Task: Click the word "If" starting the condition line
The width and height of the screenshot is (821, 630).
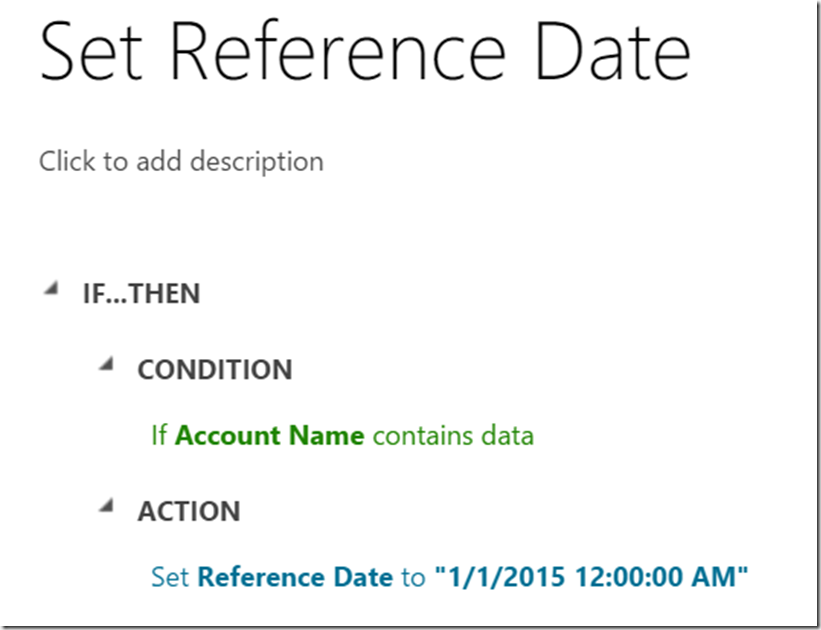Action: [x=159, y=436]
